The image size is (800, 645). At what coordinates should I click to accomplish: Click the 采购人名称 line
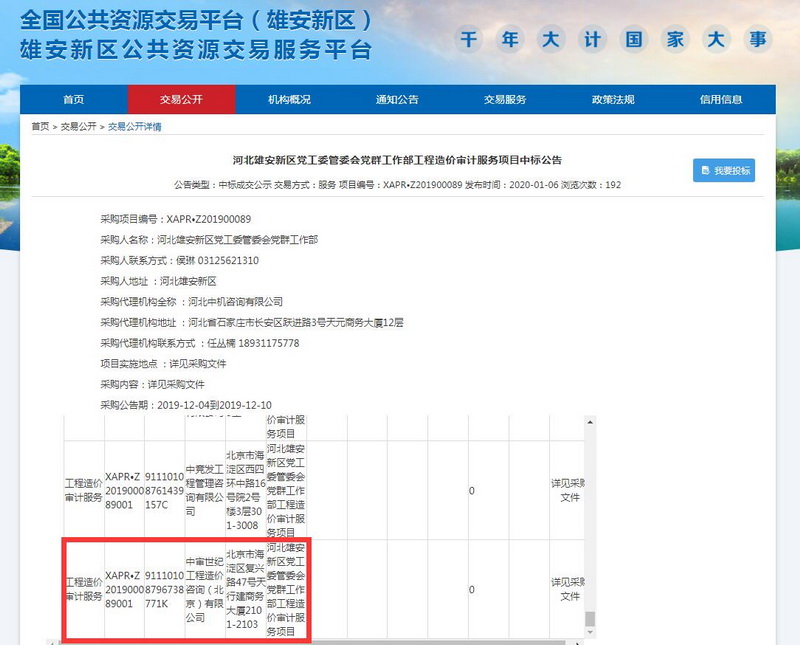click(x=209, y=240)
